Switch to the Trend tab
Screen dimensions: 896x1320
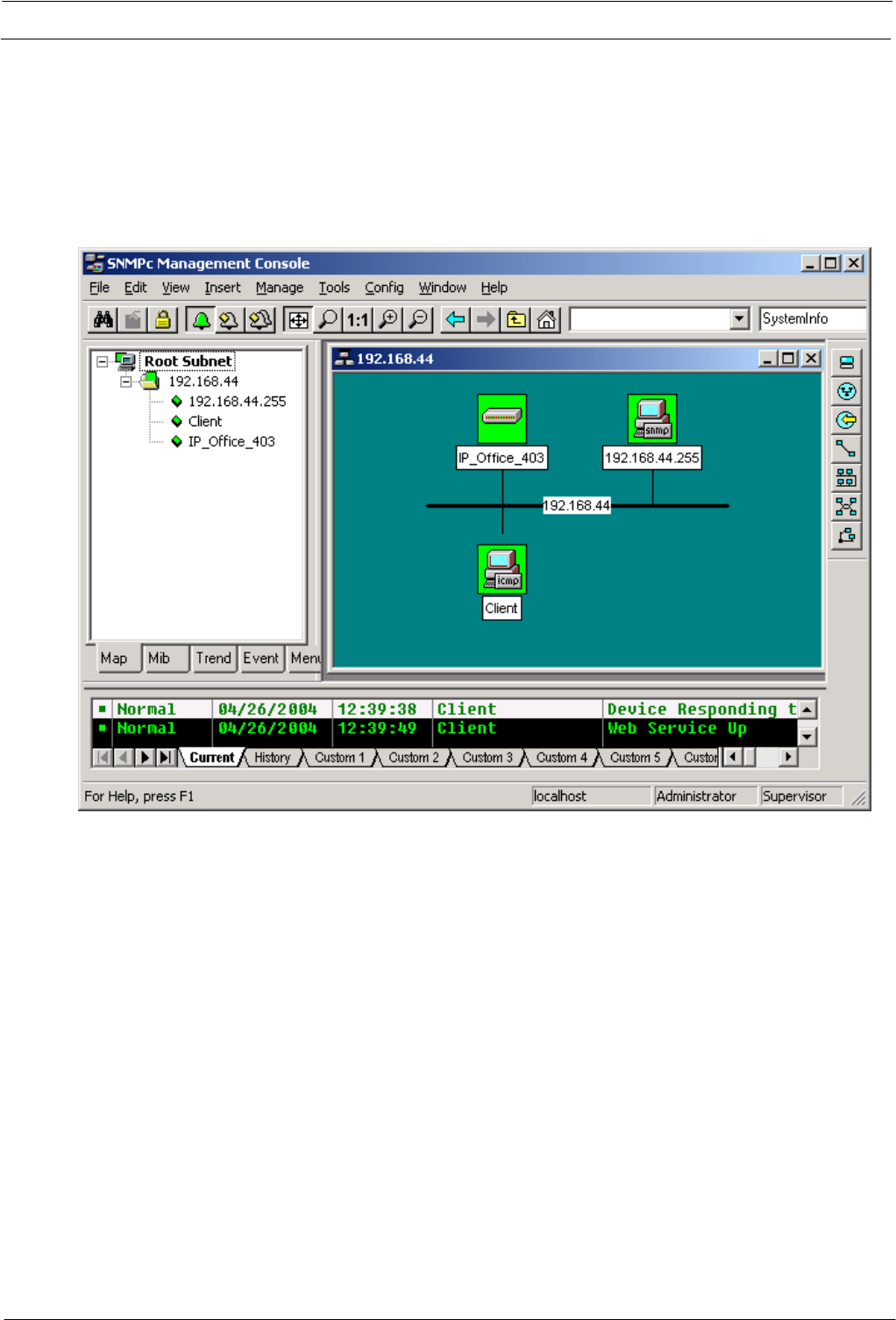click(213, 659)
